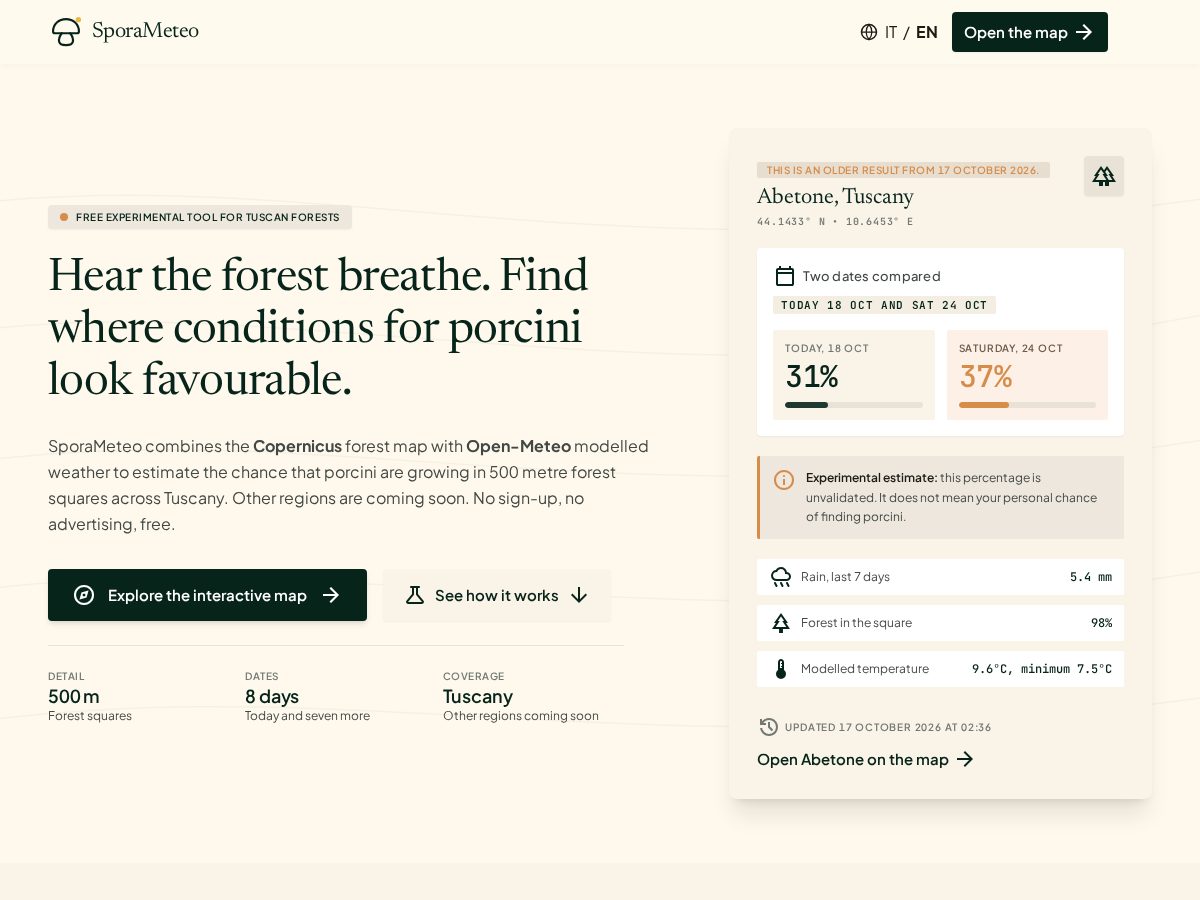Click the tree icon for Forest in the square

[x=781, y=623]
